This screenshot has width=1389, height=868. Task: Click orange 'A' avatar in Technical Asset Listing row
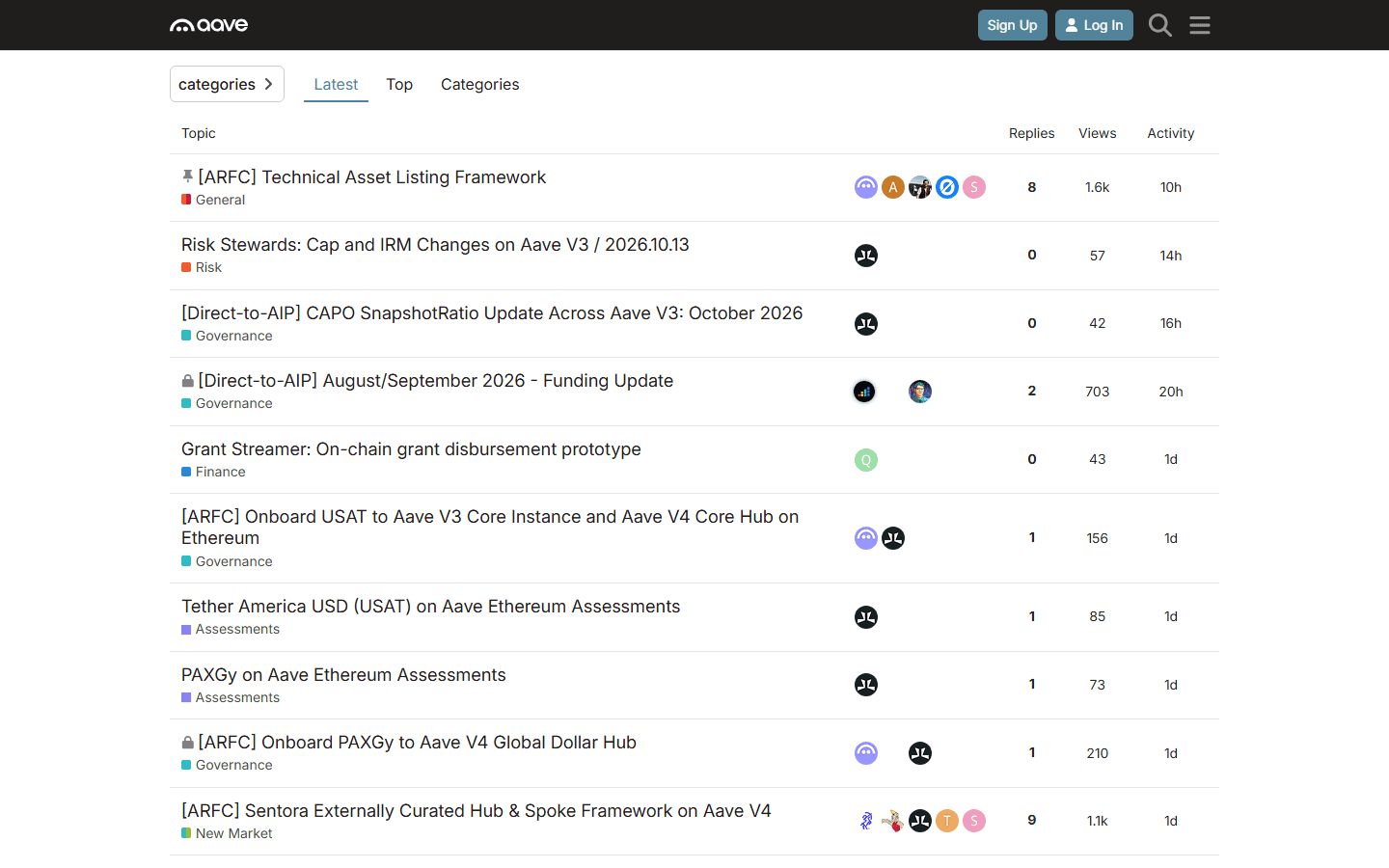tap(893, 187)
